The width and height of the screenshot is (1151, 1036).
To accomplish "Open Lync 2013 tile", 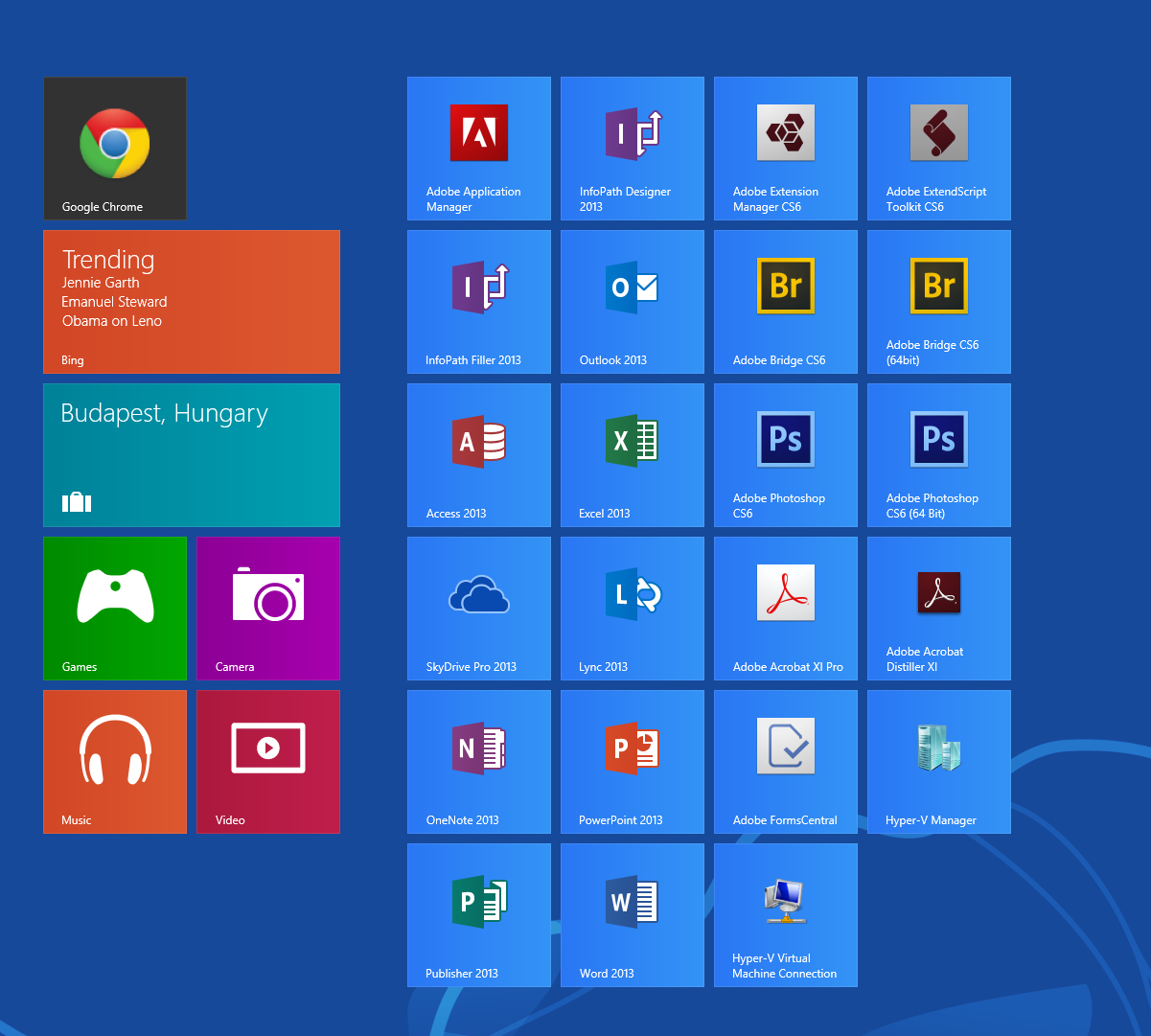I will pos(633,608).
